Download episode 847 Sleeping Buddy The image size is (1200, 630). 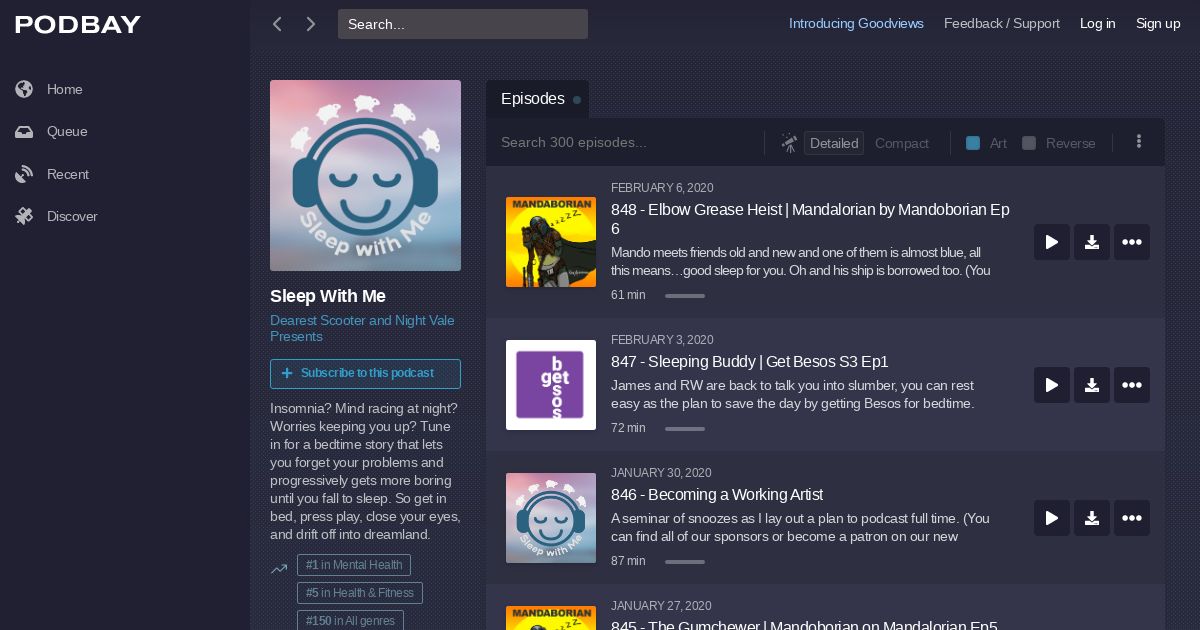pyautogui.click(x=1092, y=385)
